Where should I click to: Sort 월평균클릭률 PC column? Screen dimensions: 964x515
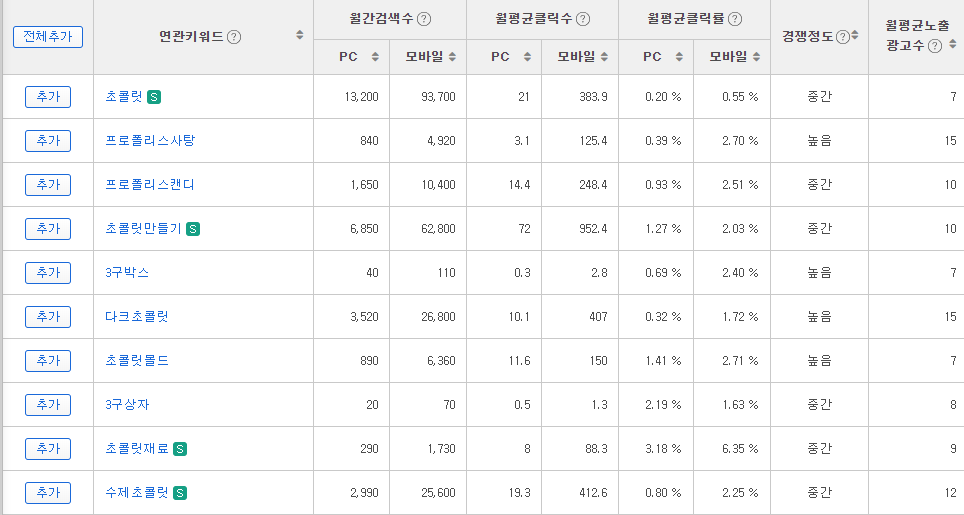tap(679, 57)
